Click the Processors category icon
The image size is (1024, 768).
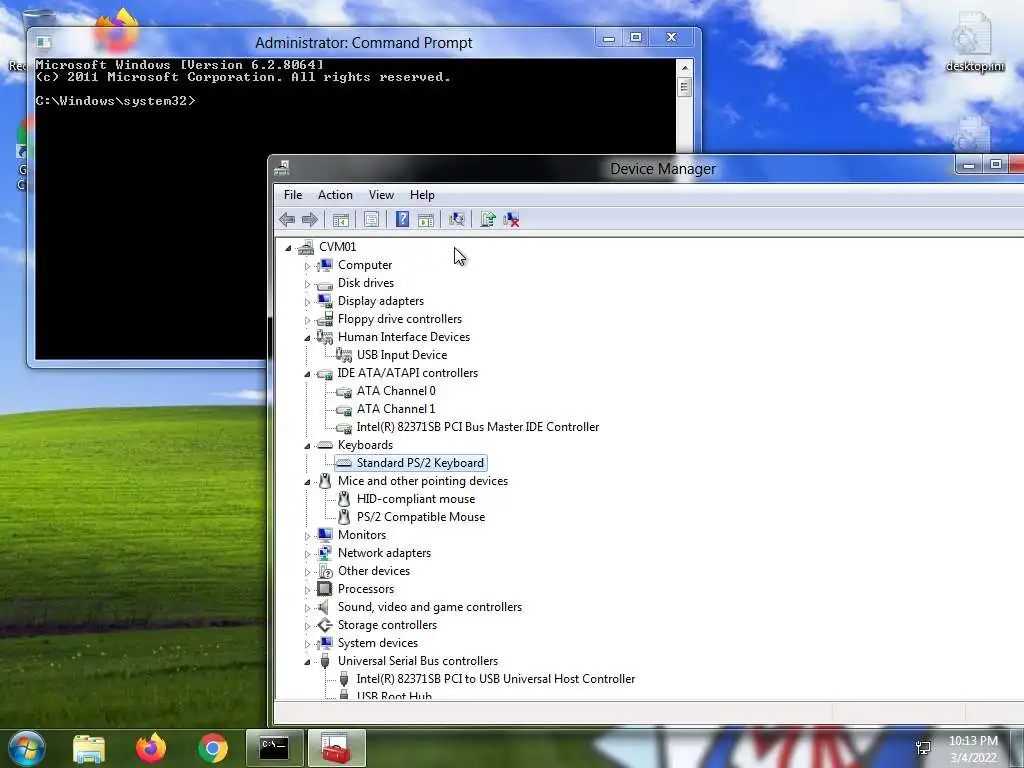[325, 588]
